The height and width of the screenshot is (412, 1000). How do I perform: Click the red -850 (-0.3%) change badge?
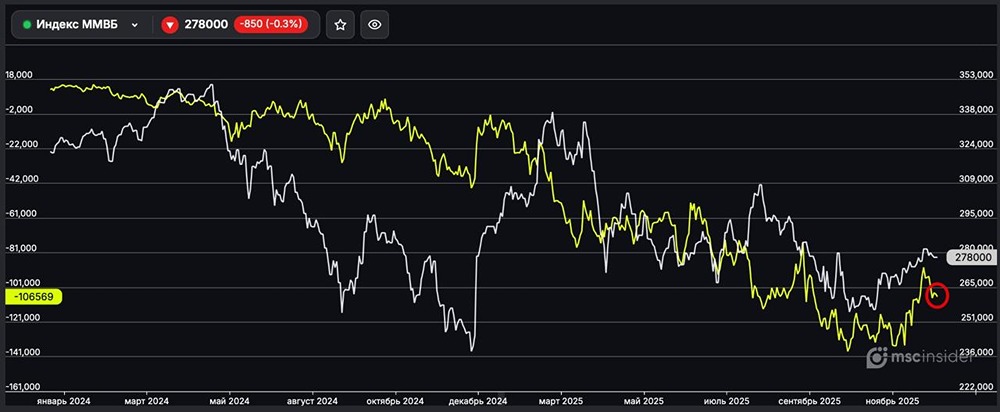coord(272,25)
